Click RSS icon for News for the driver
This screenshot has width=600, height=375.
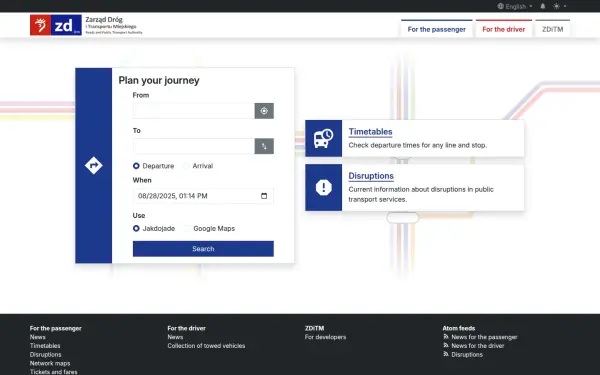coord(446,346)
